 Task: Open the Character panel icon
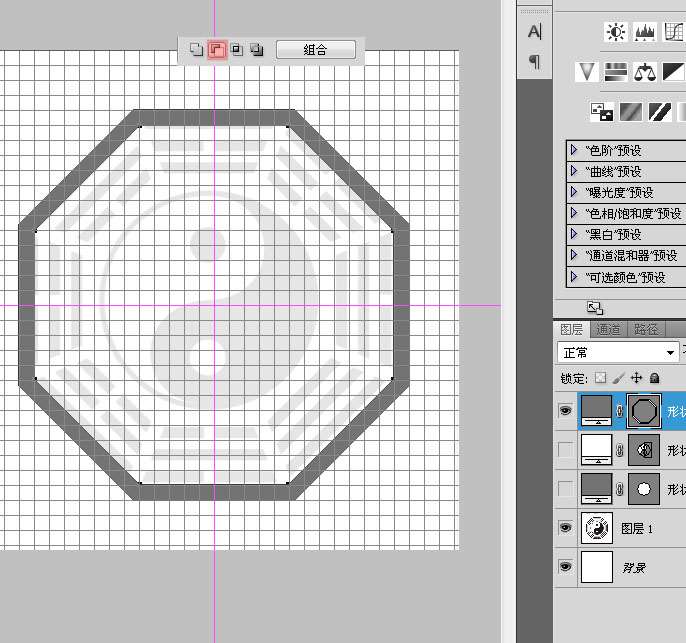[x=535, y=32]
